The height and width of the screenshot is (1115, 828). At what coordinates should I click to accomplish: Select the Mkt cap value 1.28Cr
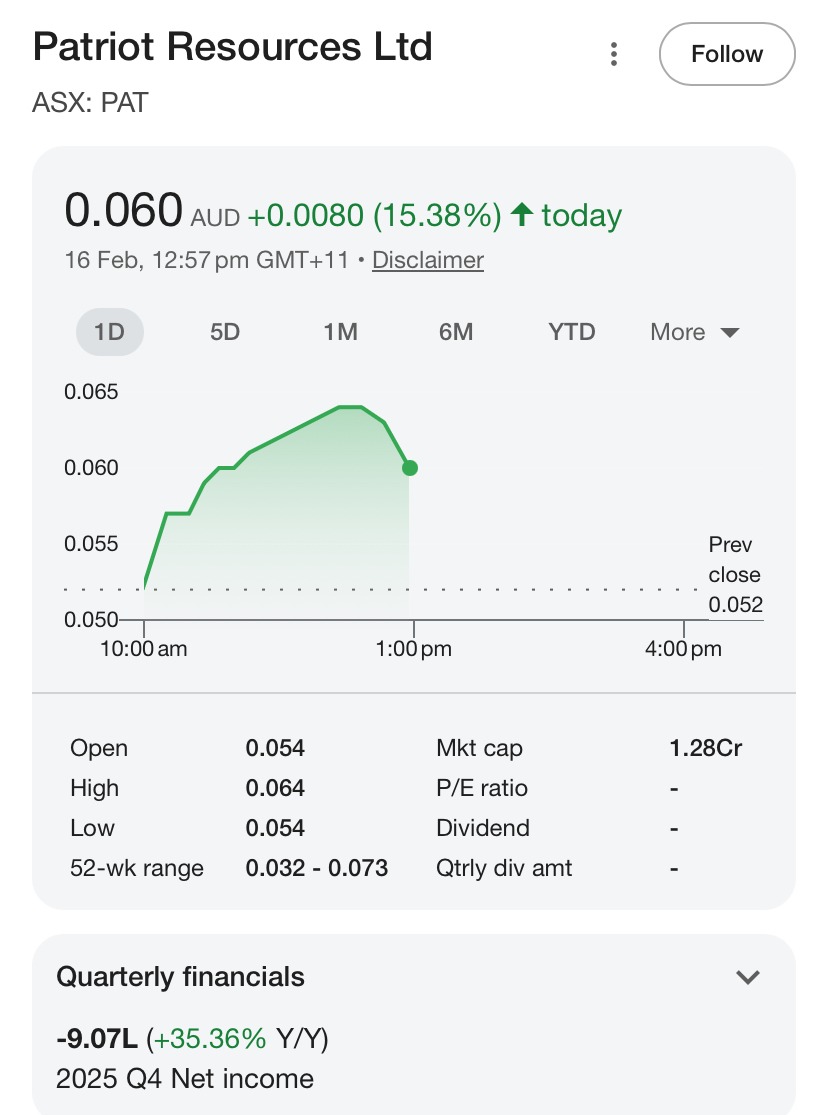coord(706,748)
